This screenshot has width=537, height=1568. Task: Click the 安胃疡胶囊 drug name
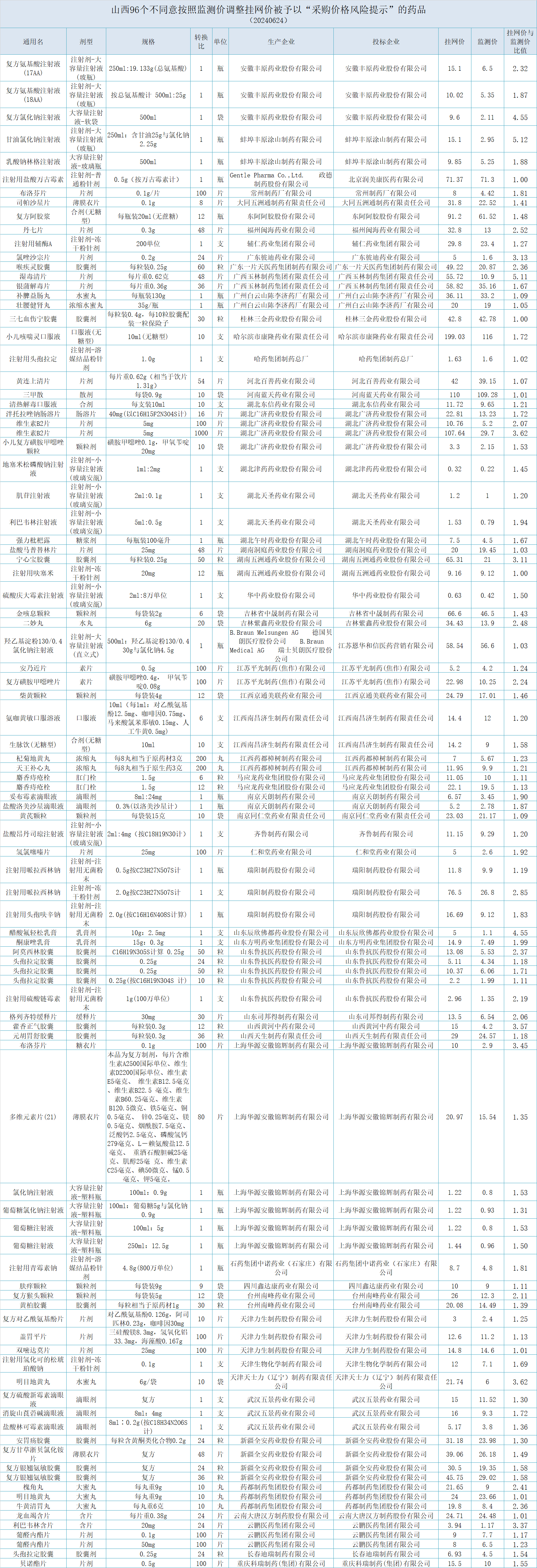(x=33, y=1441)
